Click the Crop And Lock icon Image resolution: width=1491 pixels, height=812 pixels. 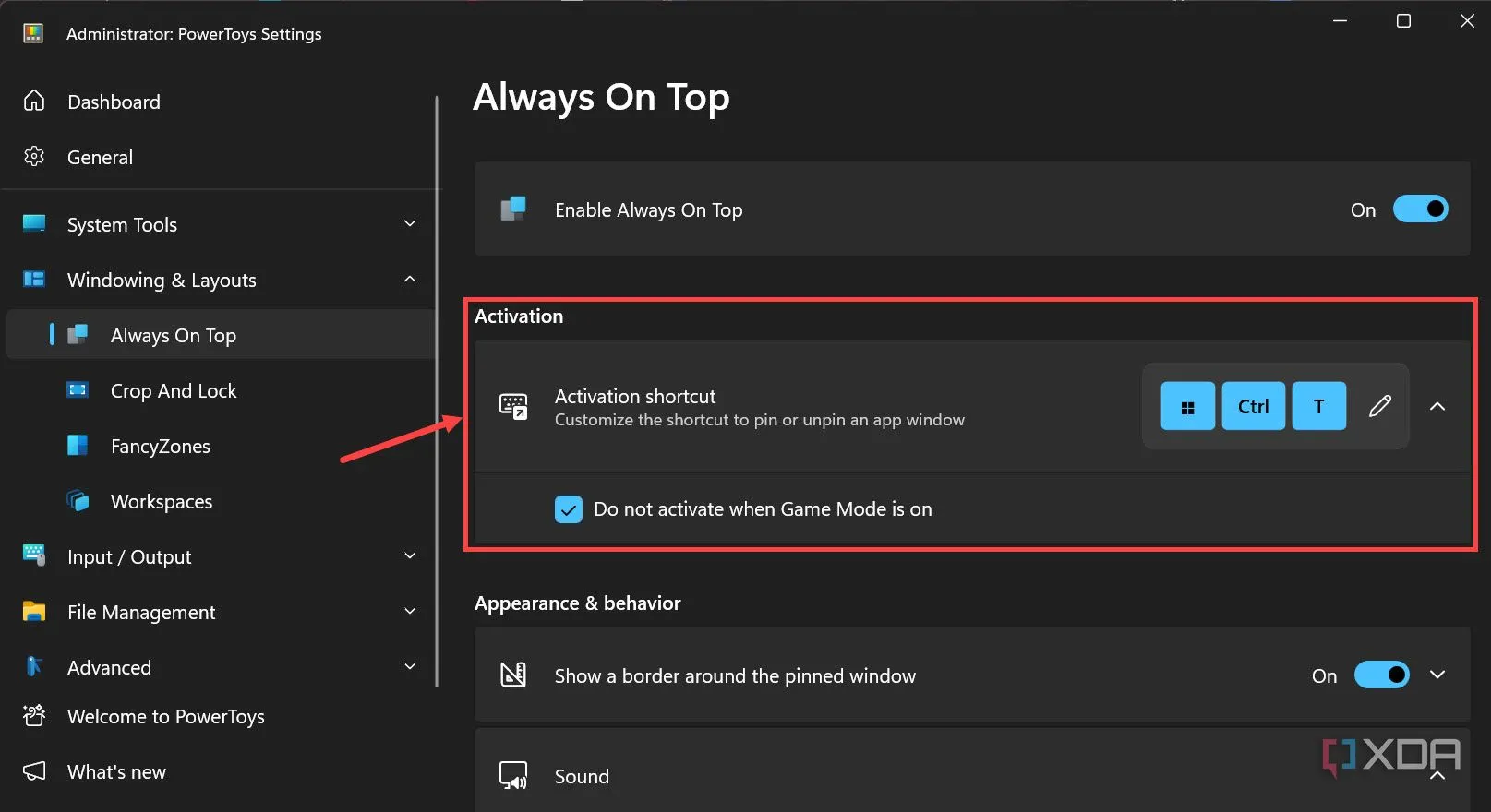tap(78, 389)
